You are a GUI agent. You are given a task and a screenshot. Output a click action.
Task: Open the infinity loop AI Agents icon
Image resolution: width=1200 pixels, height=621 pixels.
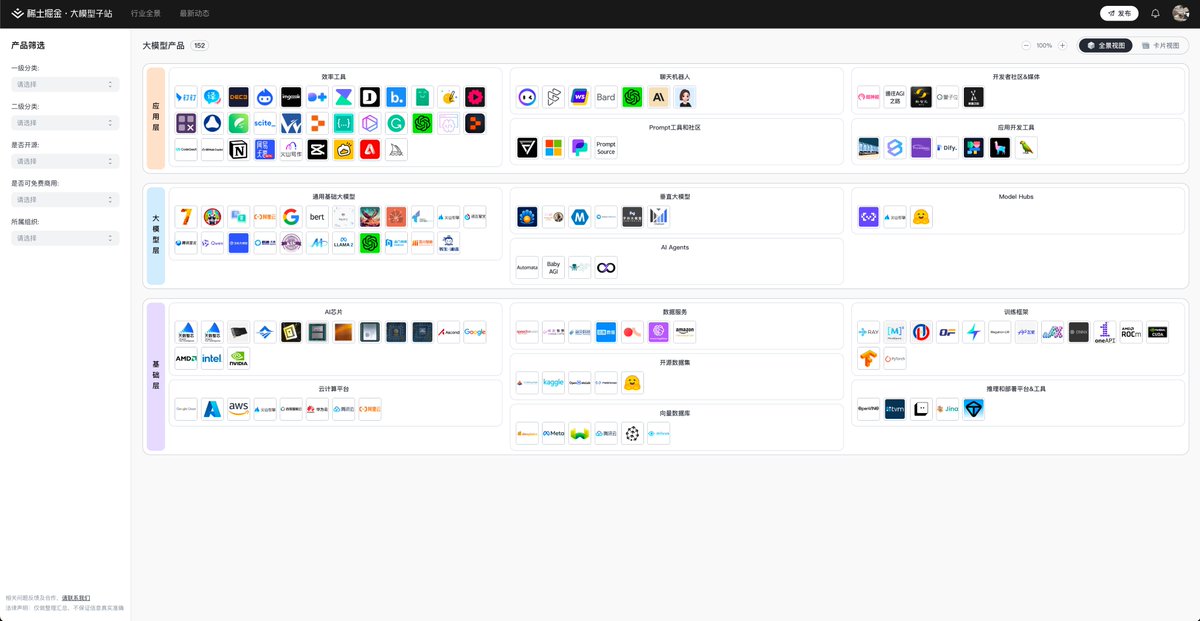tap(606, 268)
